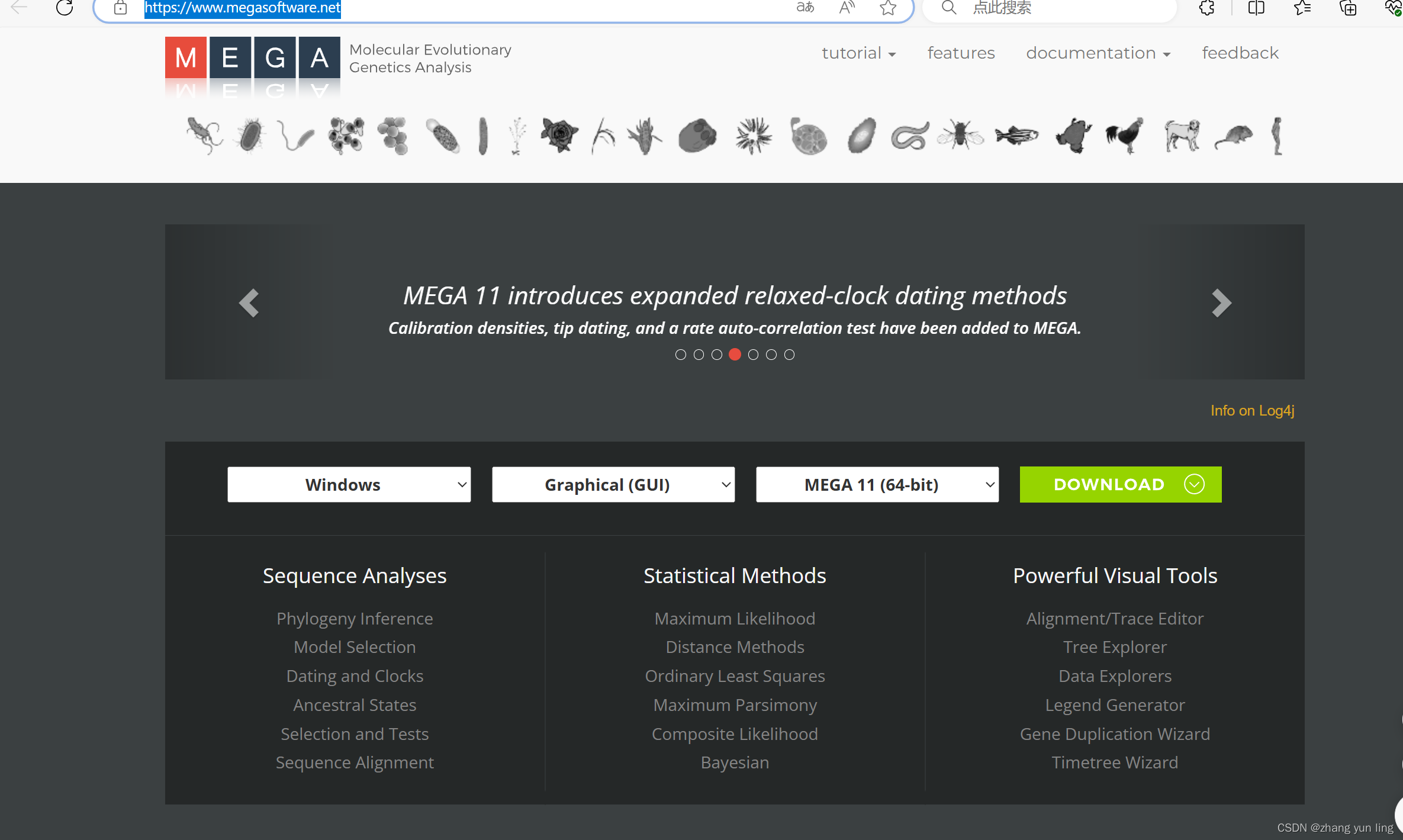The width and height of the screenshot is (1403, 840).
Task: Open the Info on Log4j link
Action: 1252,410
